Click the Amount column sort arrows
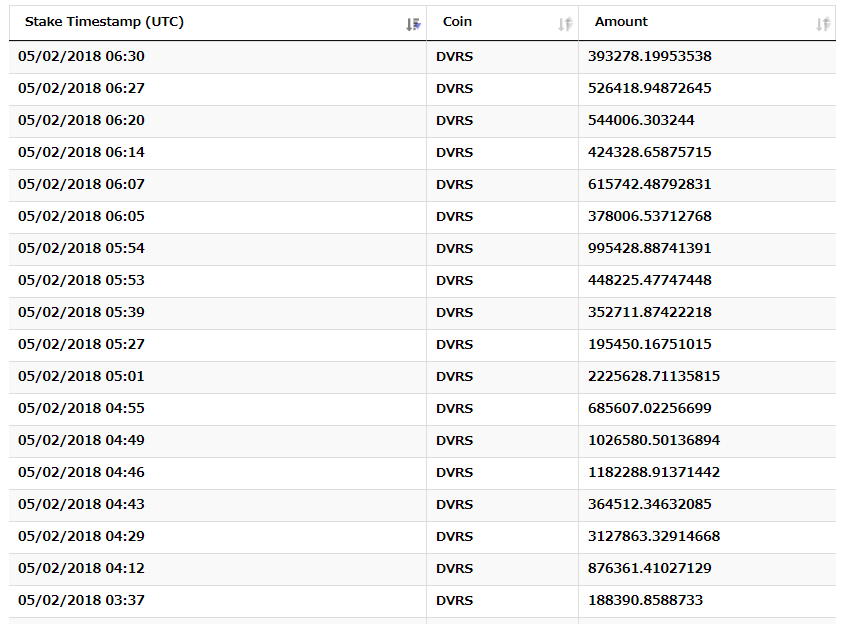 point(823,24)
